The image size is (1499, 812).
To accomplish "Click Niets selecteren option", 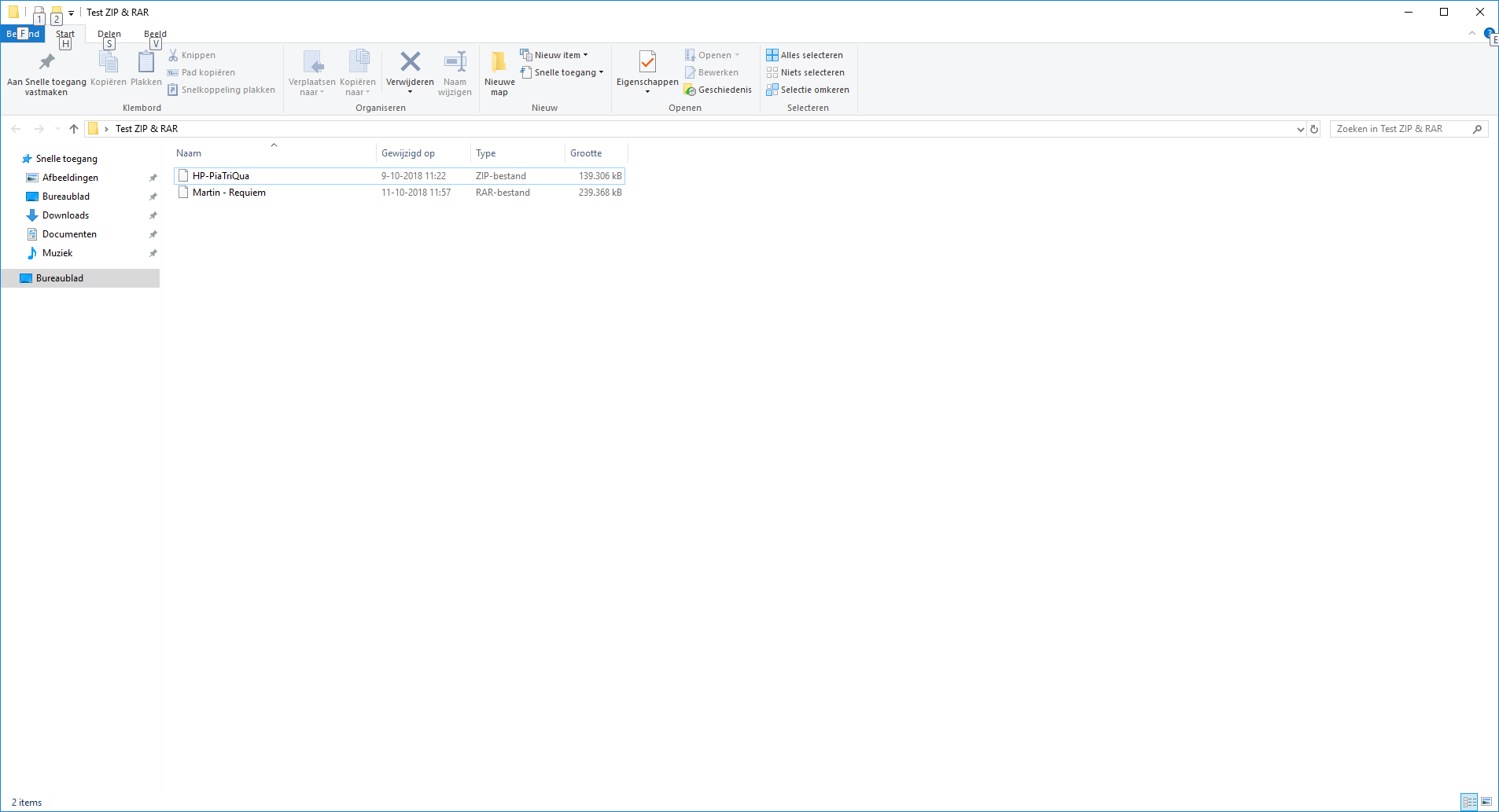I will tap(805, 72).
